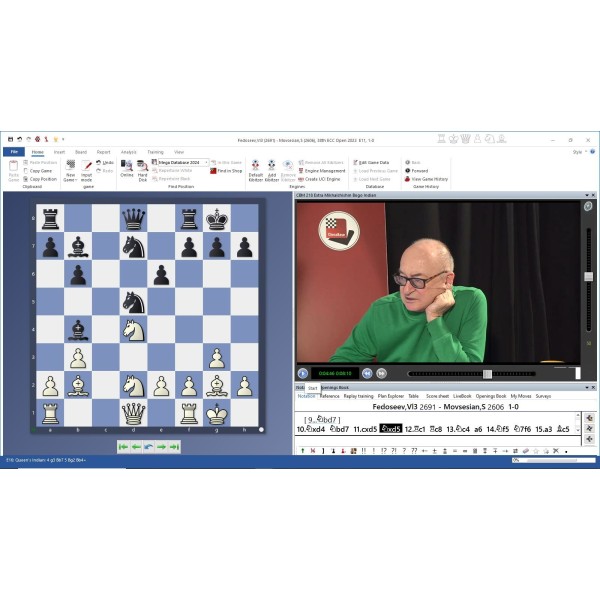Insert the '!!' annotation symbol
This screenshot has height=600, width=600.
(364, 451)
